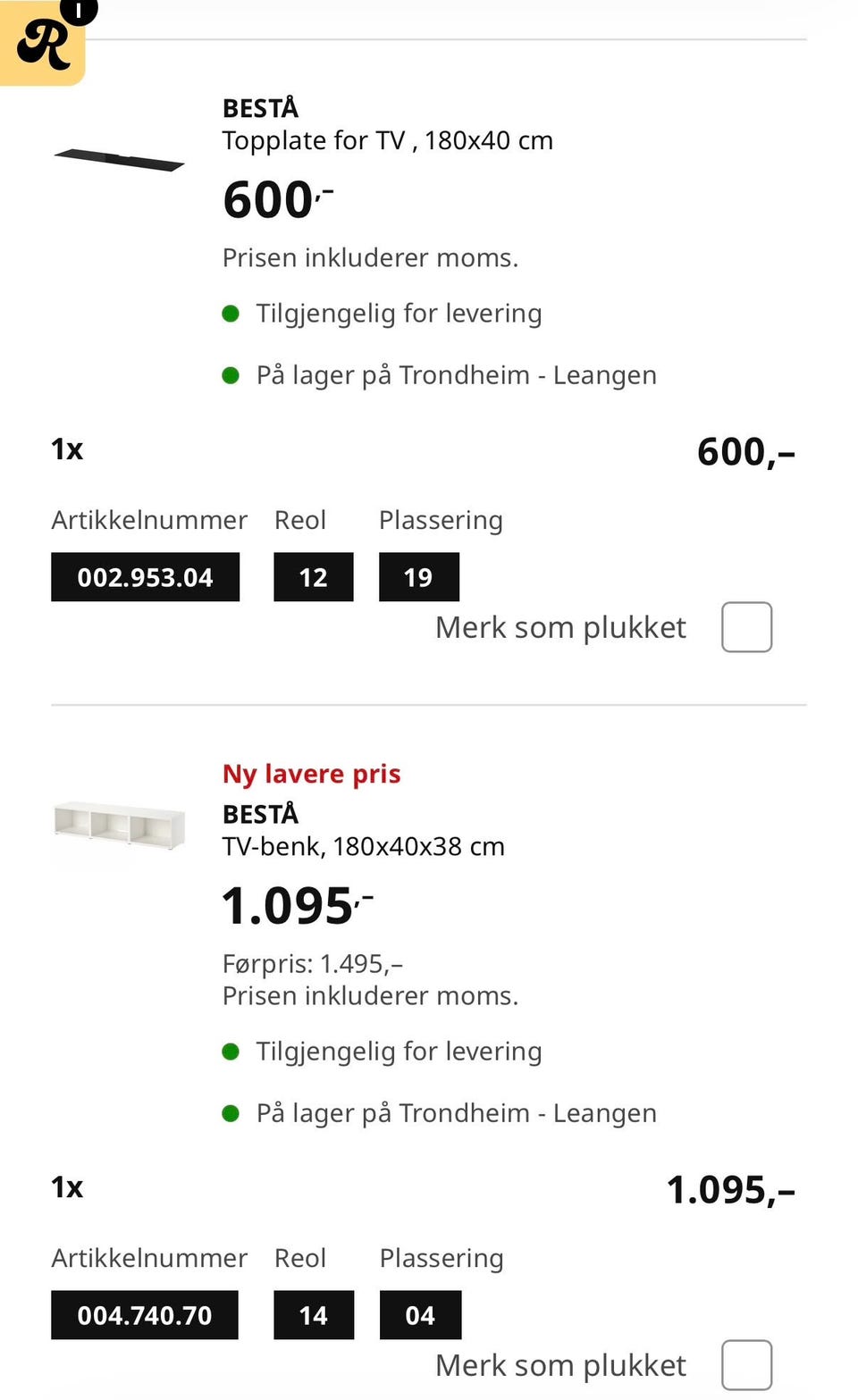Select article number 002.953.04

[x=145, y=577]
